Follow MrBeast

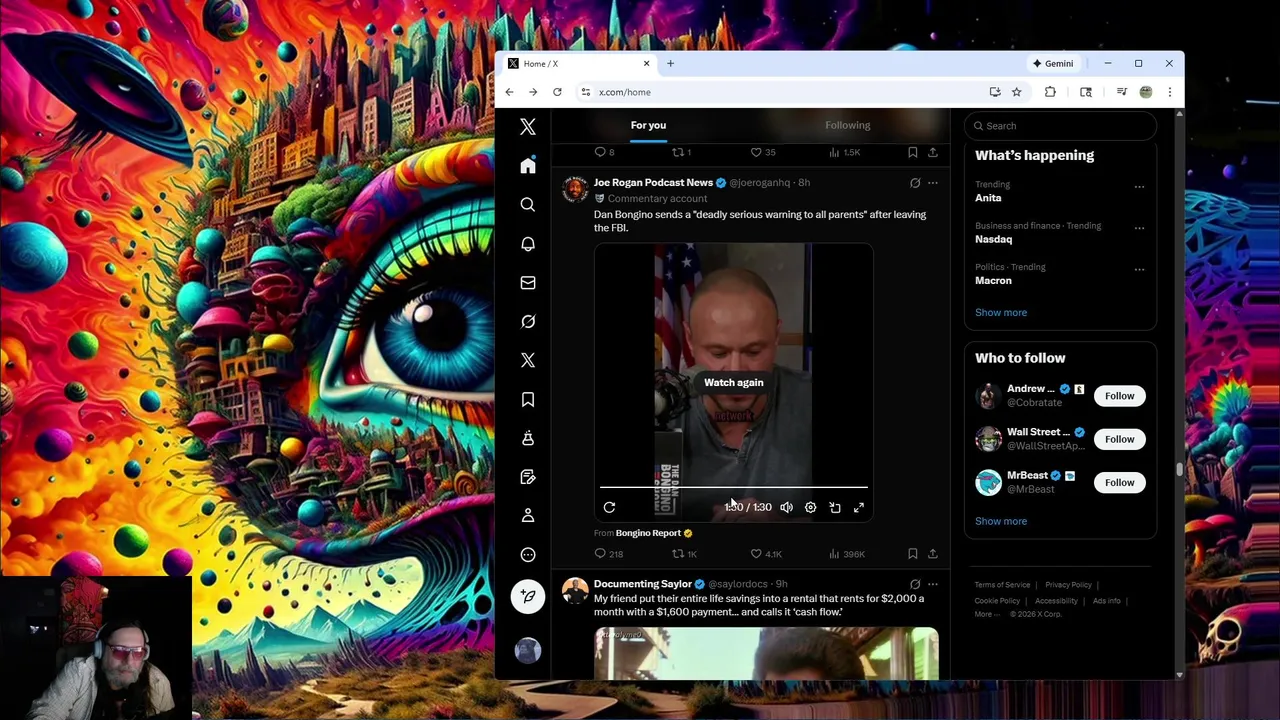pos(1120,482)
